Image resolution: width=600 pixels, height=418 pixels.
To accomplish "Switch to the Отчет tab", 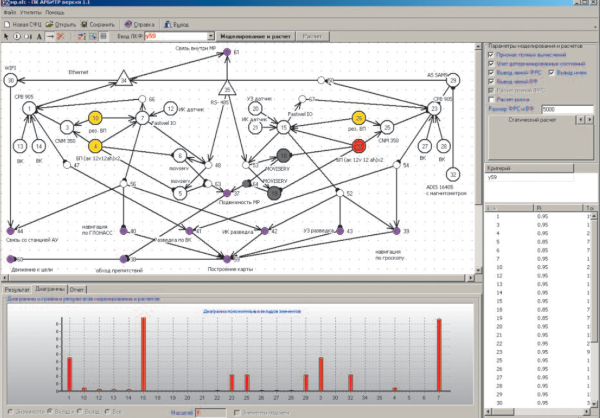I will (77, 290).
